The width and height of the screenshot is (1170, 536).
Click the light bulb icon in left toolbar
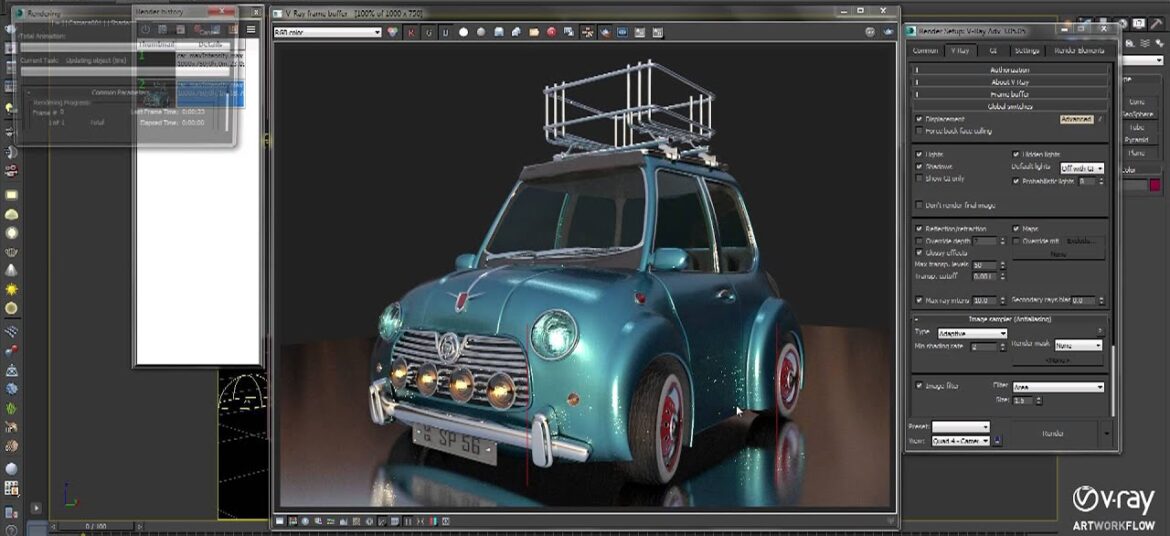click(10, 108)
